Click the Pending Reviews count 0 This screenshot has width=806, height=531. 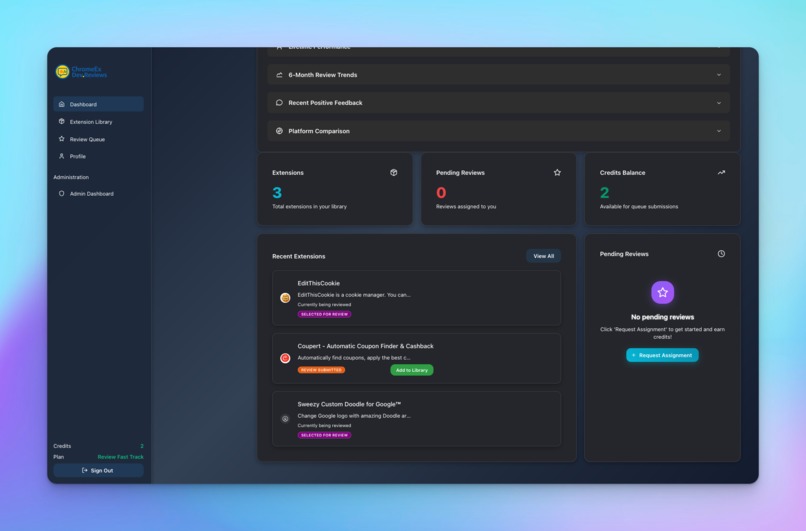441,192
